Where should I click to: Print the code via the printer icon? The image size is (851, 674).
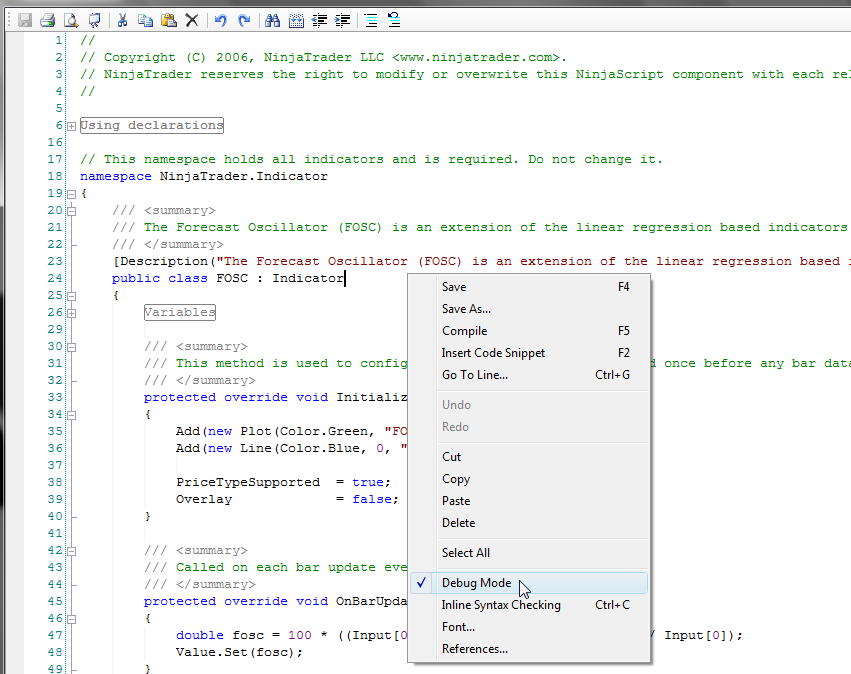pos(48,19)
